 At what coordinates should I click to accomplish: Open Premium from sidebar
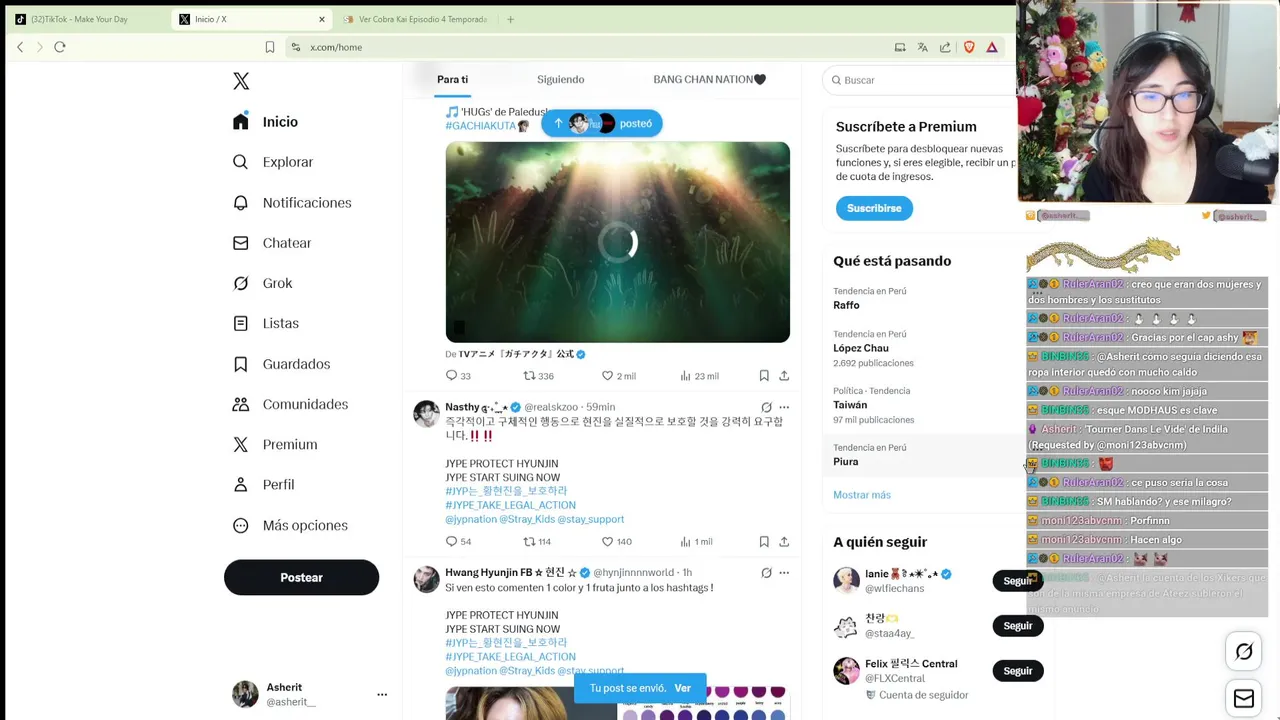275,444
